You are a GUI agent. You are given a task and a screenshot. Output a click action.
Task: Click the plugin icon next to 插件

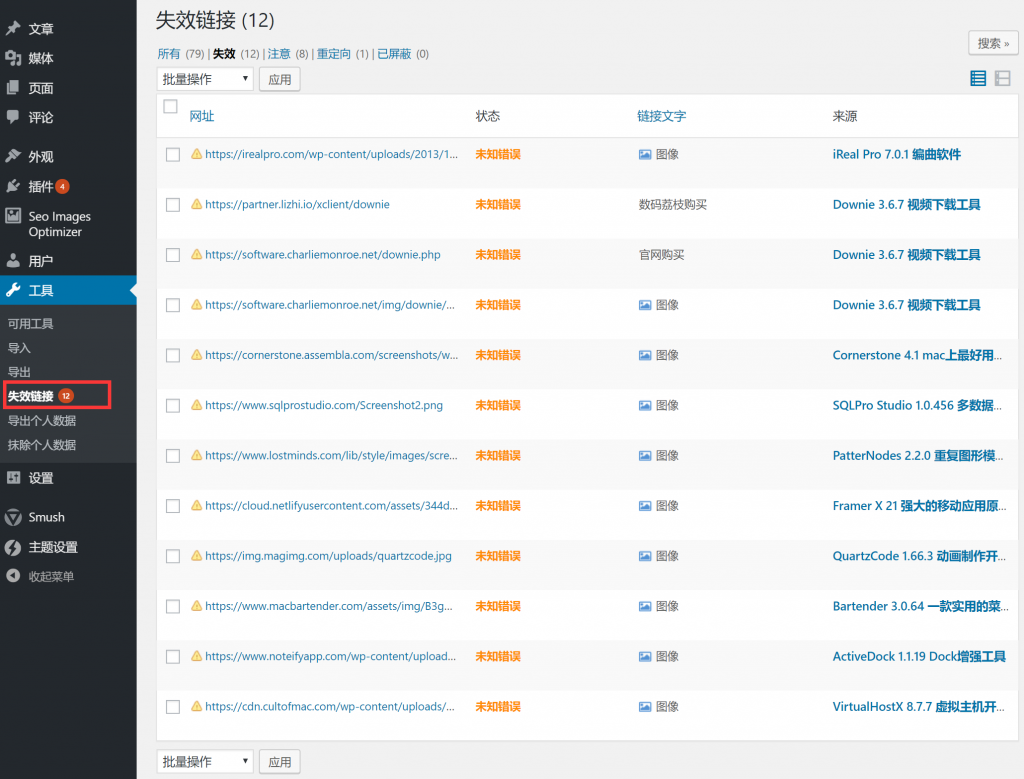click(x=13, y=186)
